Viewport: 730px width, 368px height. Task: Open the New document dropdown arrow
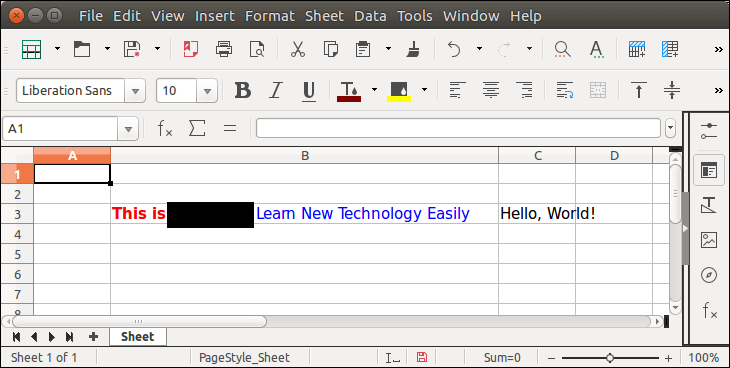57,48
